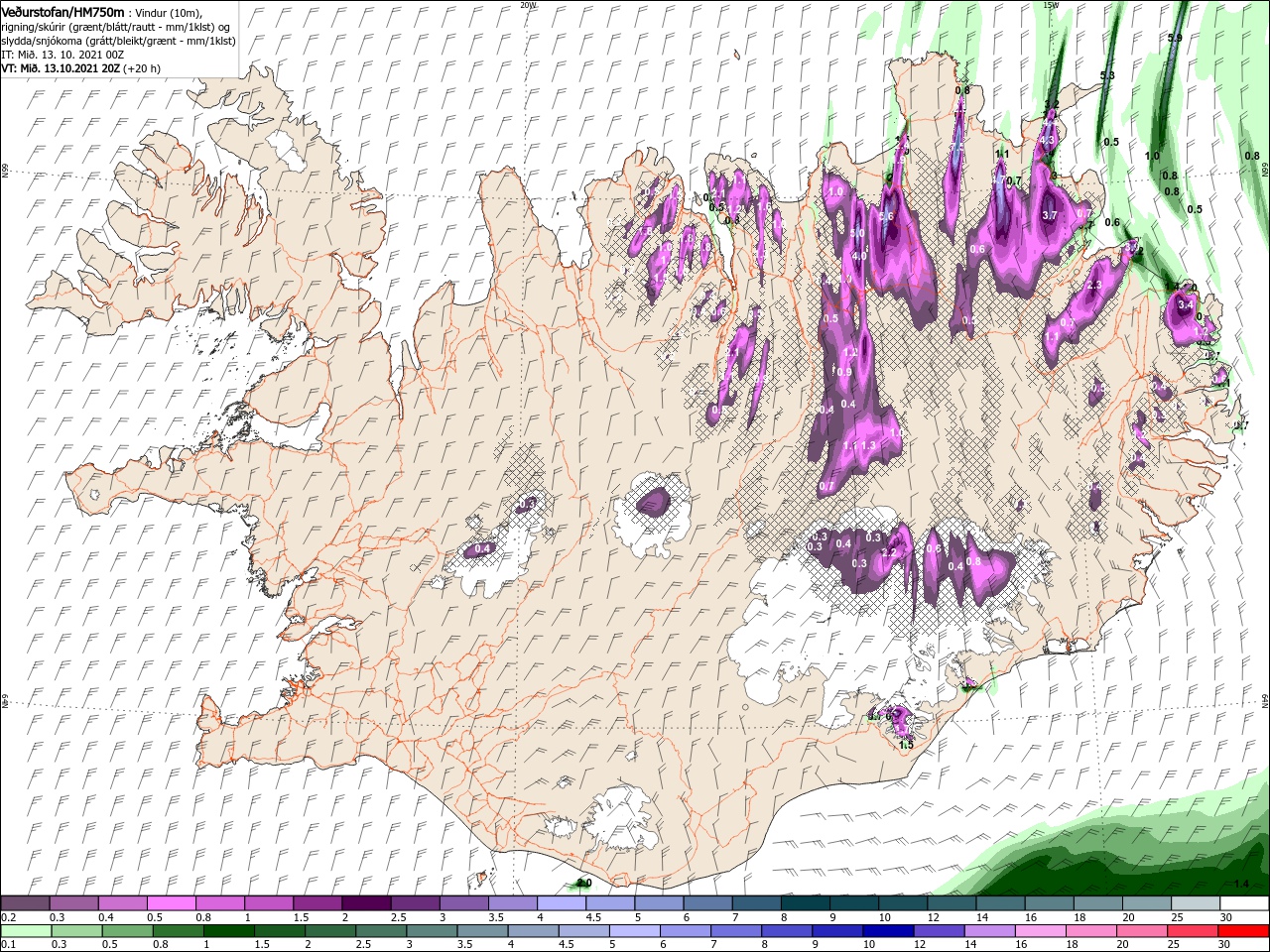Image resolution: width=1270 pixels, height=952 pixels.
Task: Pick the dark teal snow swatch between 8 and 9
Action: (805, 903)
